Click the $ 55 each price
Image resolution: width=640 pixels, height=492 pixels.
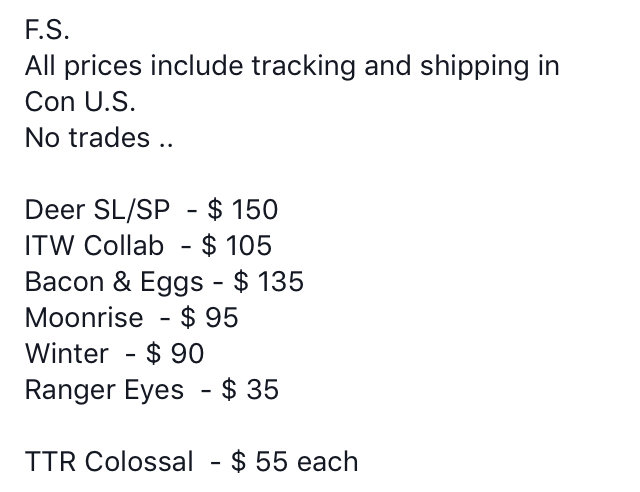click(x=295, y=462)
